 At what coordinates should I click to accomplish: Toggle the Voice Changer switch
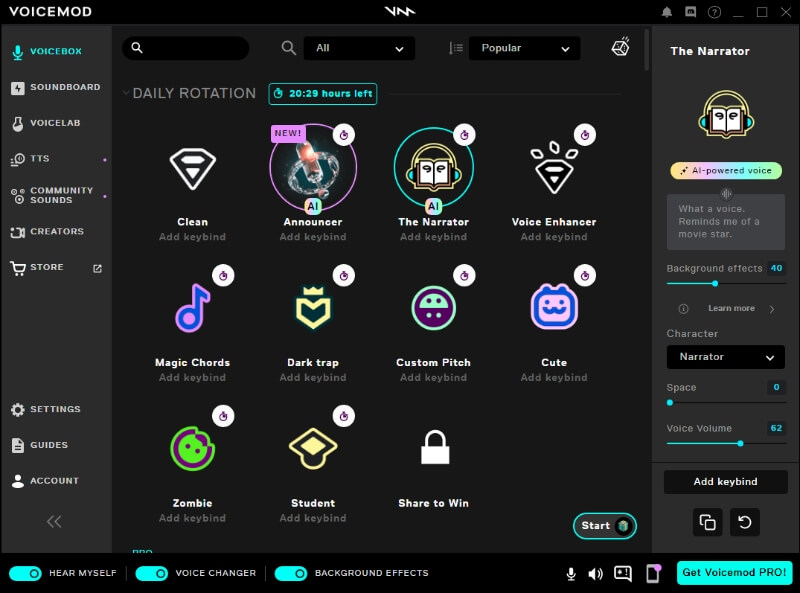[152, 574]
